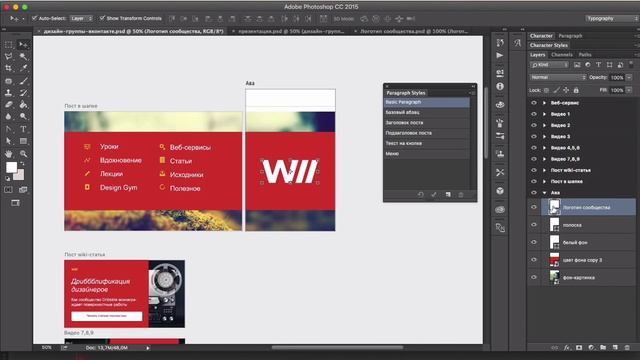Select the Paint Bucket tool

[23, 105]
